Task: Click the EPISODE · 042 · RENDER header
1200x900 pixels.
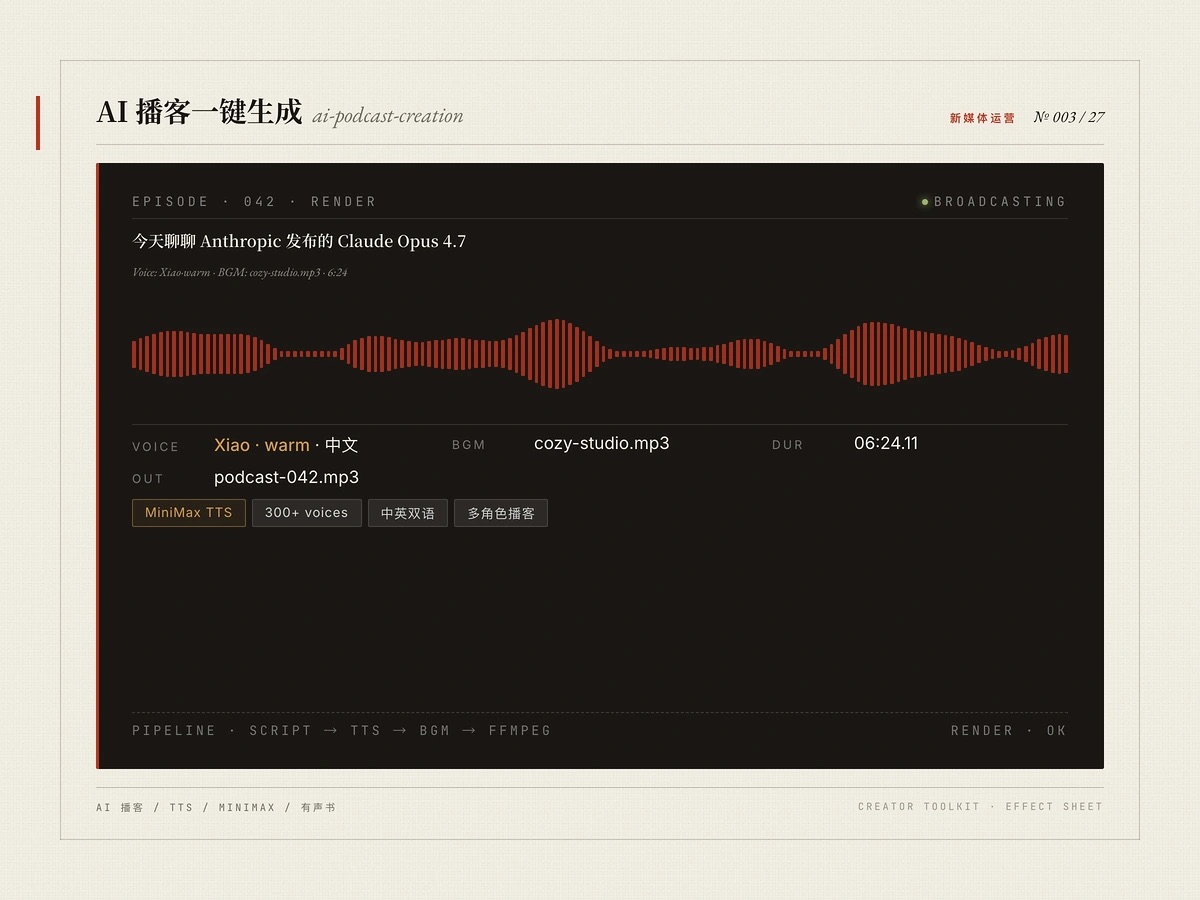Action: (x=255, y=202)
